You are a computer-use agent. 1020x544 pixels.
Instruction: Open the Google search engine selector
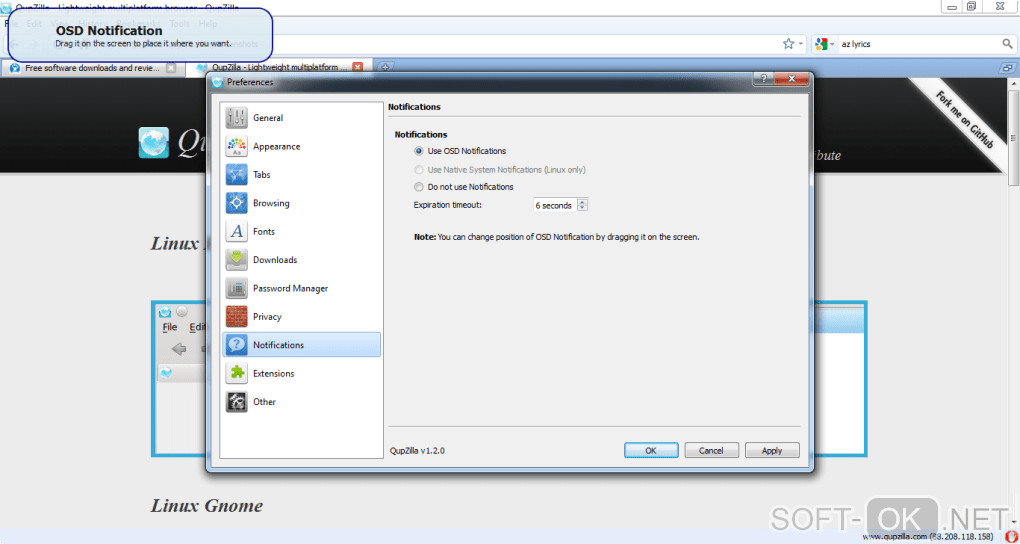click(x=824, y=44)
